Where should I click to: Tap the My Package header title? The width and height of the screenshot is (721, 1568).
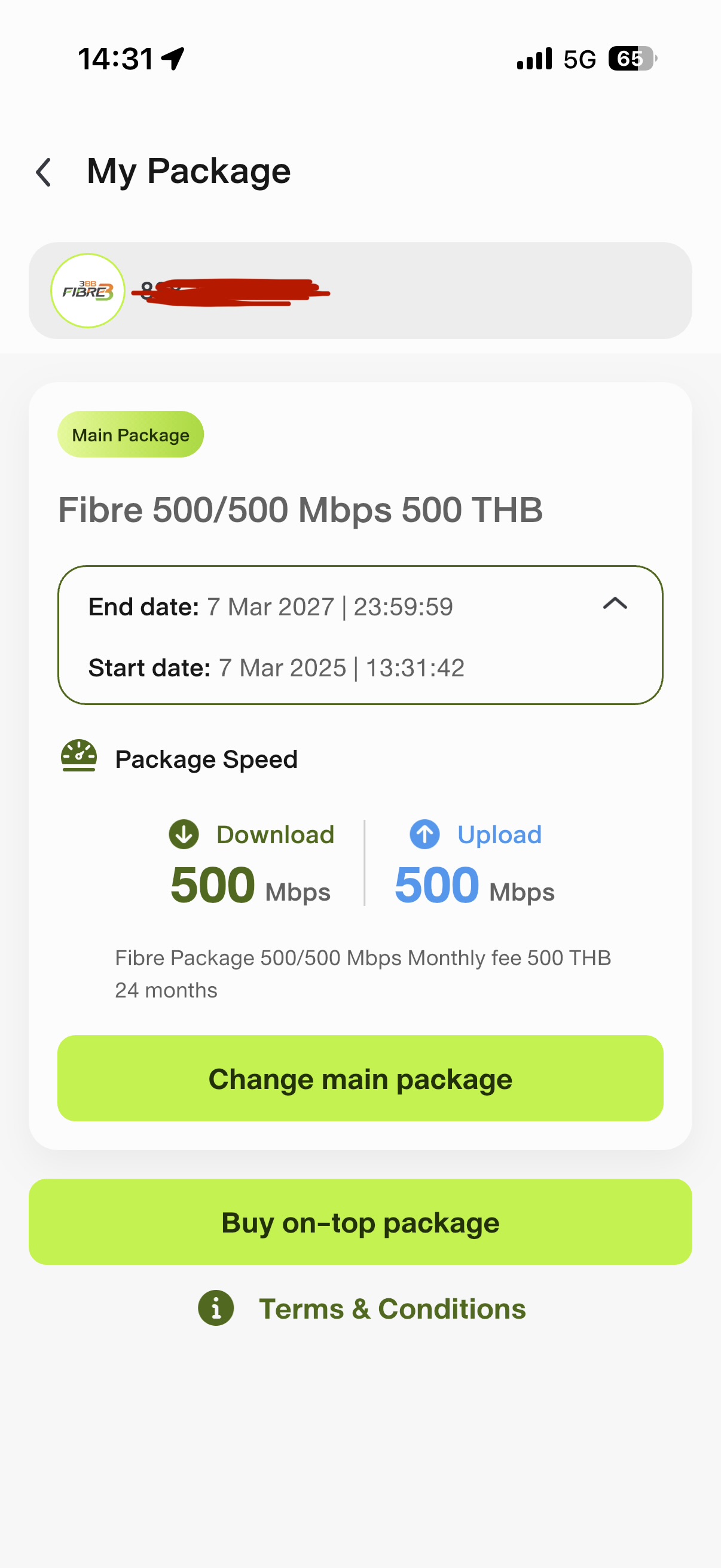188,171
